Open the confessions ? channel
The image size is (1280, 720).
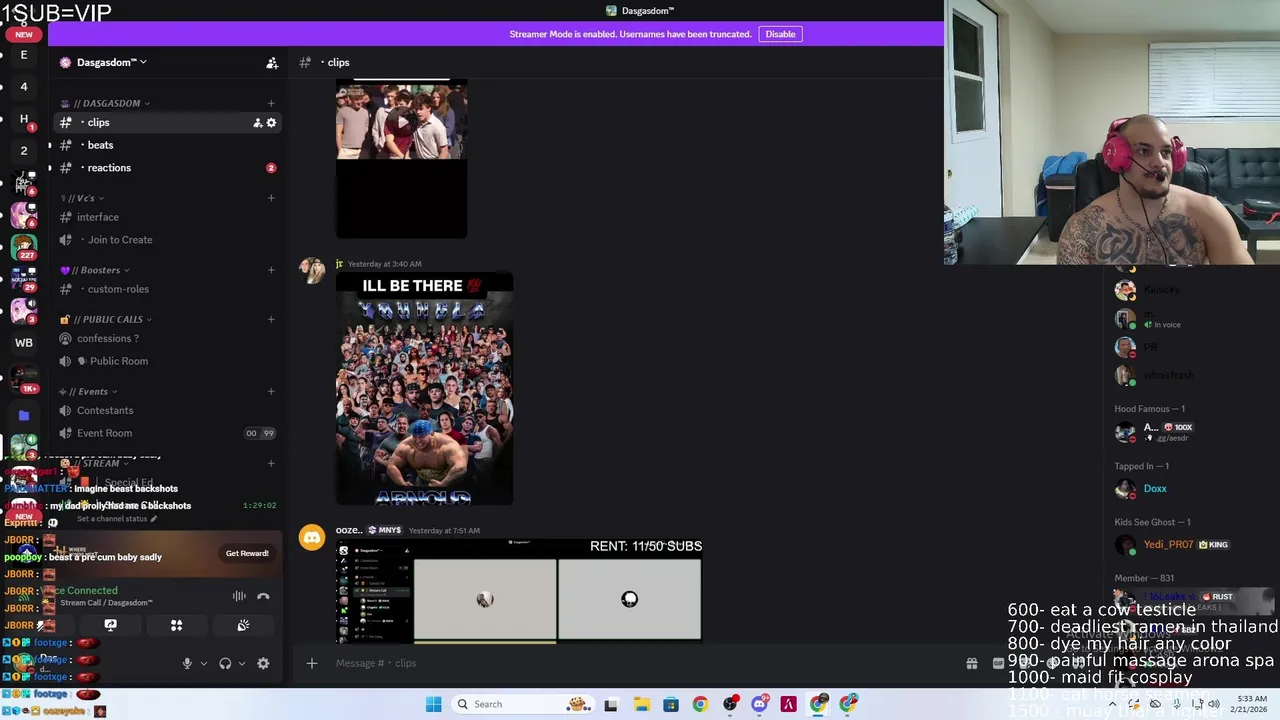tap(166, 338)
